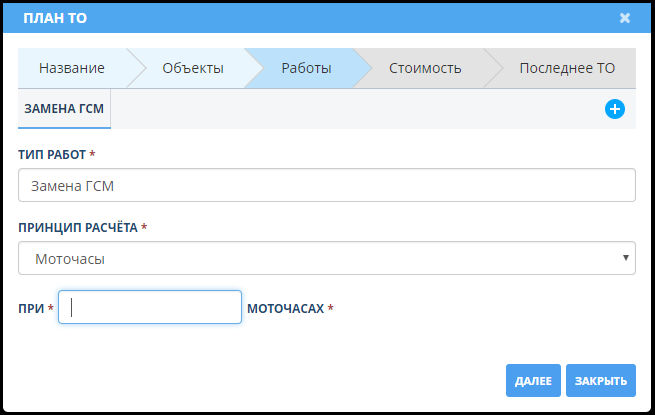Focus the При моточасах input field

150,307
